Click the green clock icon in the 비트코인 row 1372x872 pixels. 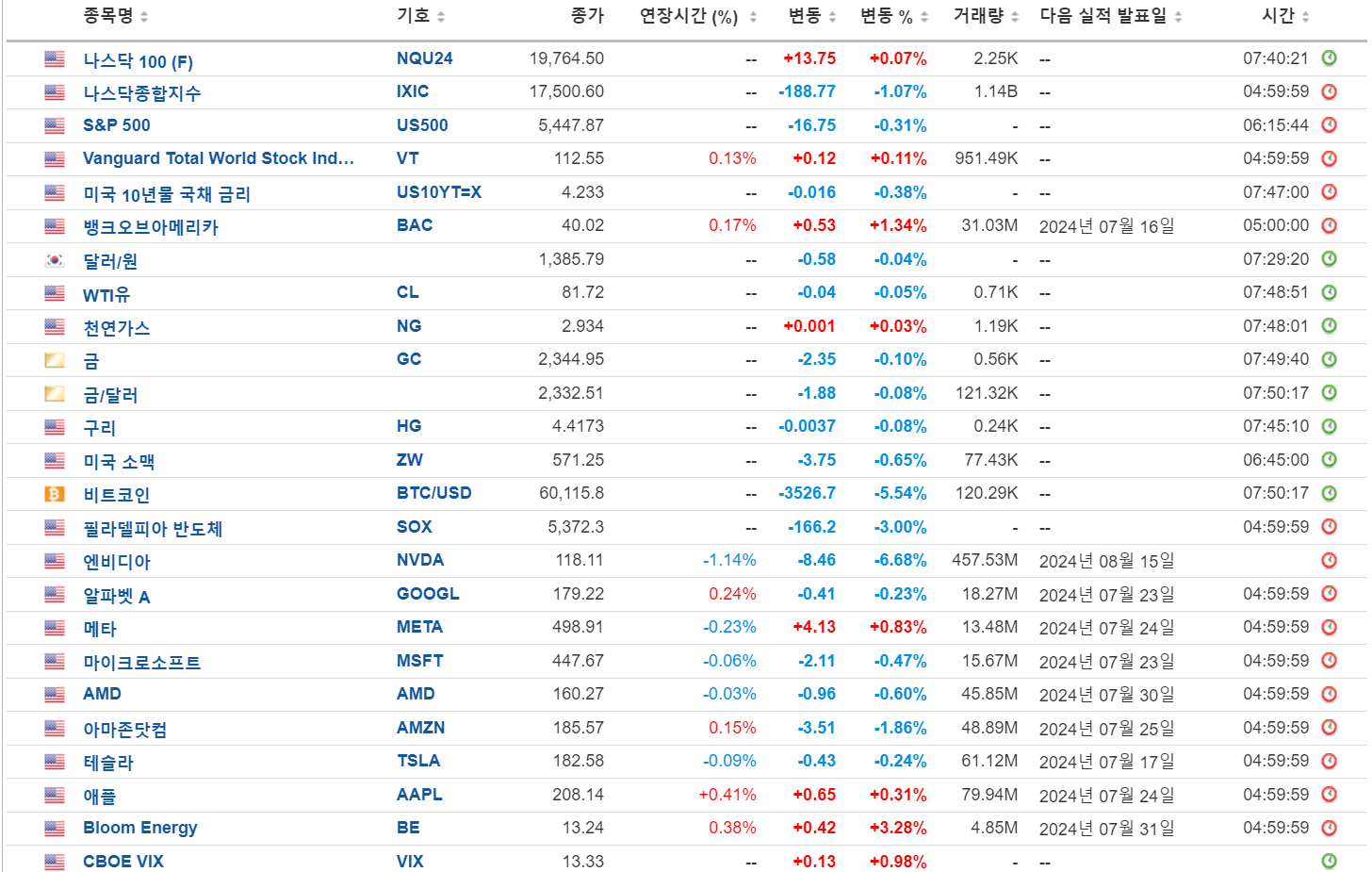[1329, 494]
